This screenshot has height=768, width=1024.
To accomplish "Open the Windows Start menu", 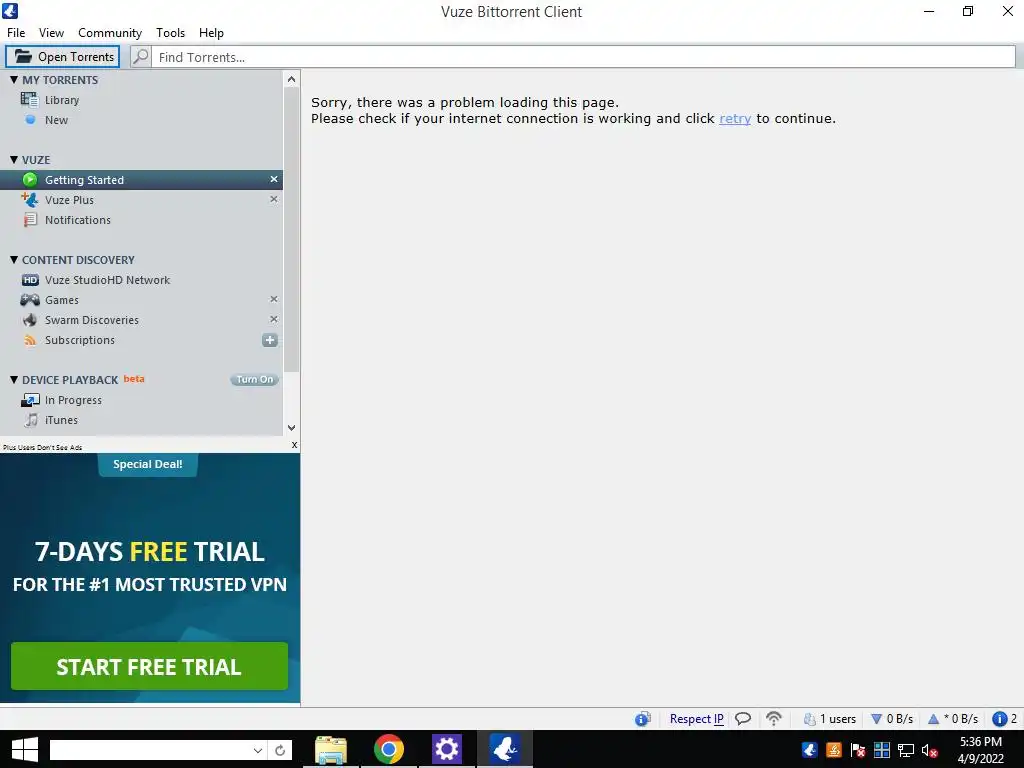I will point(24,749).
